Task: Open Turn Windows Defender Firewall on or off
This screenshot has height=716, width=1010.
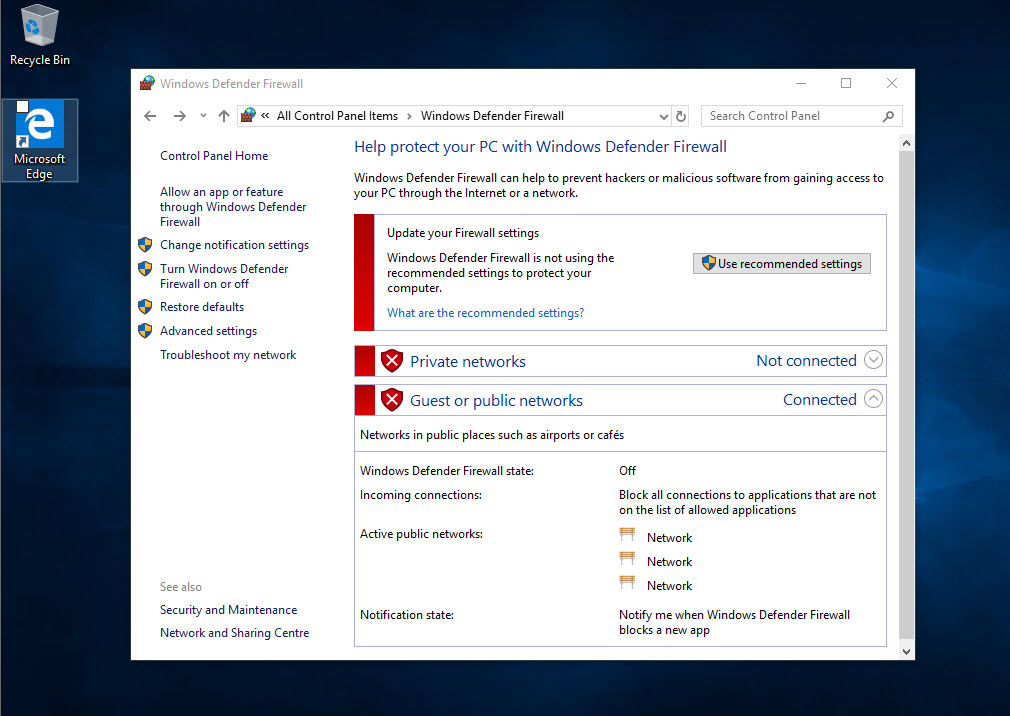Action: (224, 276)
